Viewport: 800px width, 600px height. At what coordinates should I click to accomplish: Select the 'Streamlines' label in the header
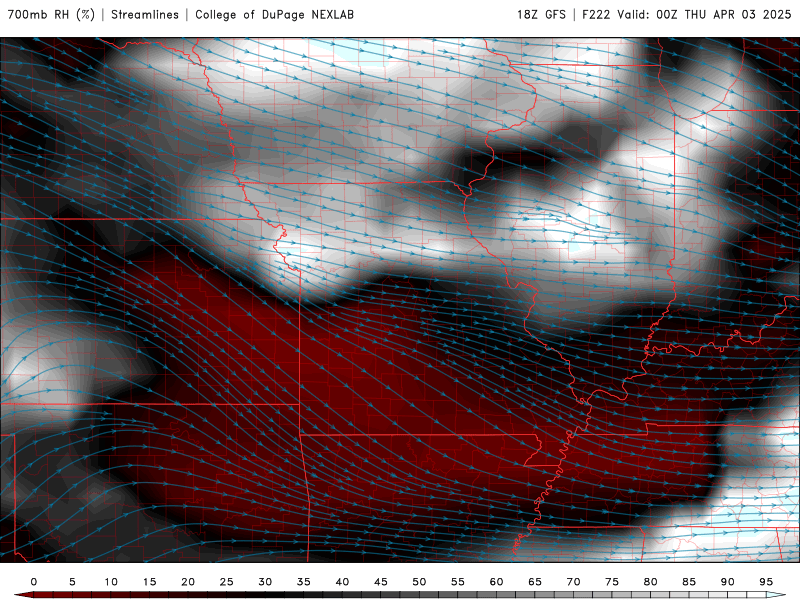[145, 14]
